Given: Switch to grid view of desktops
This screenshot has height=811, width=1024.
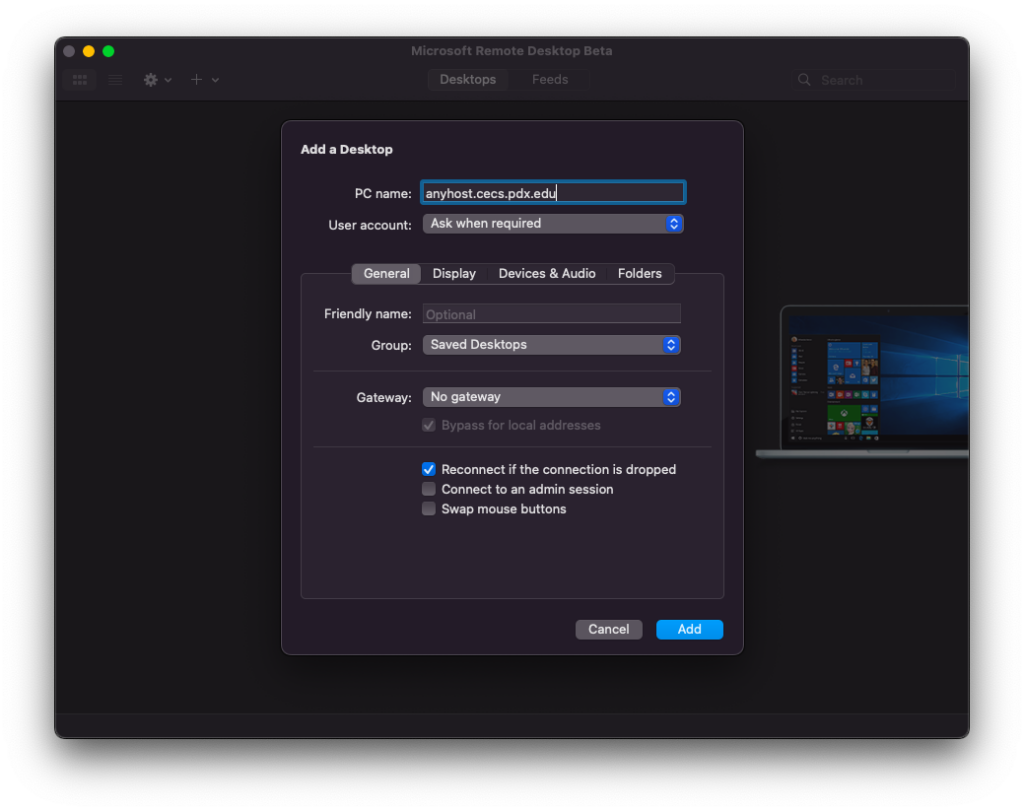Looking at the screenshot, I should [79, 80].
